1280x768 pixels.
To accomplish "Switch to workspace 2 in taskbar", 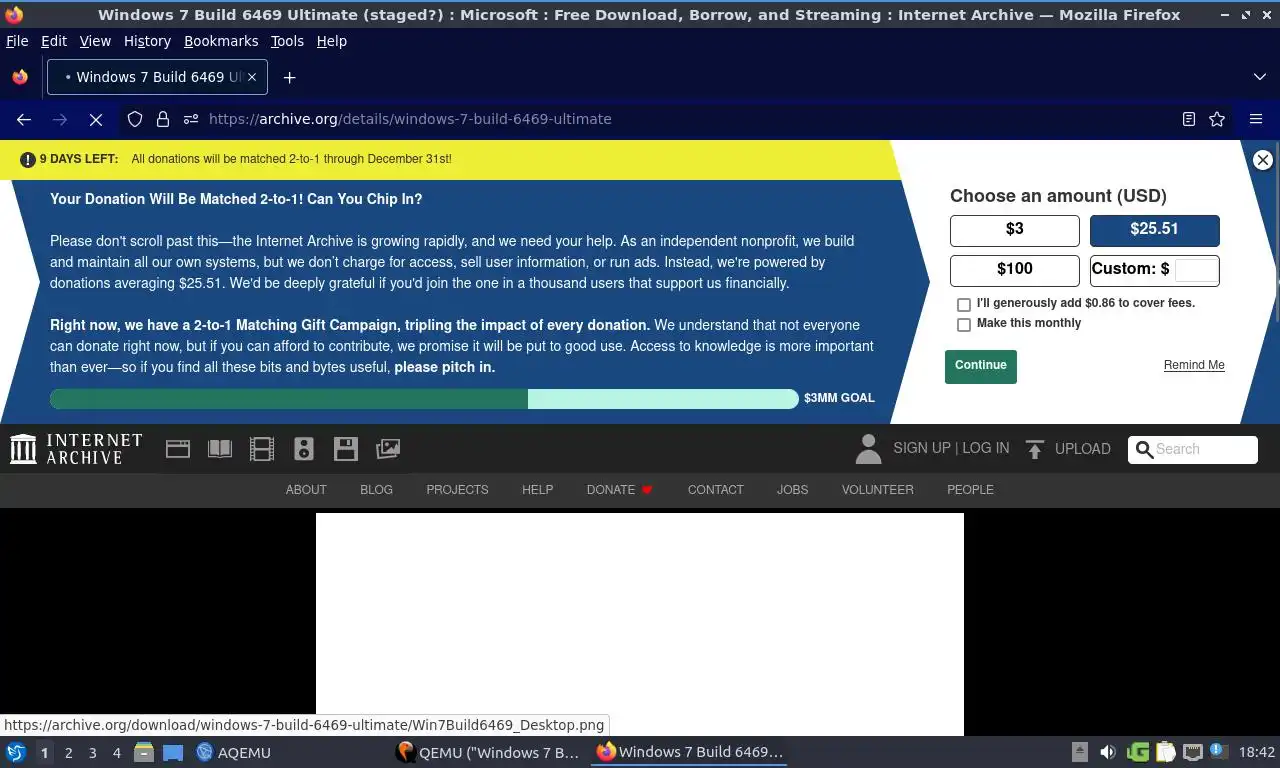I will (x=68, y=753).
